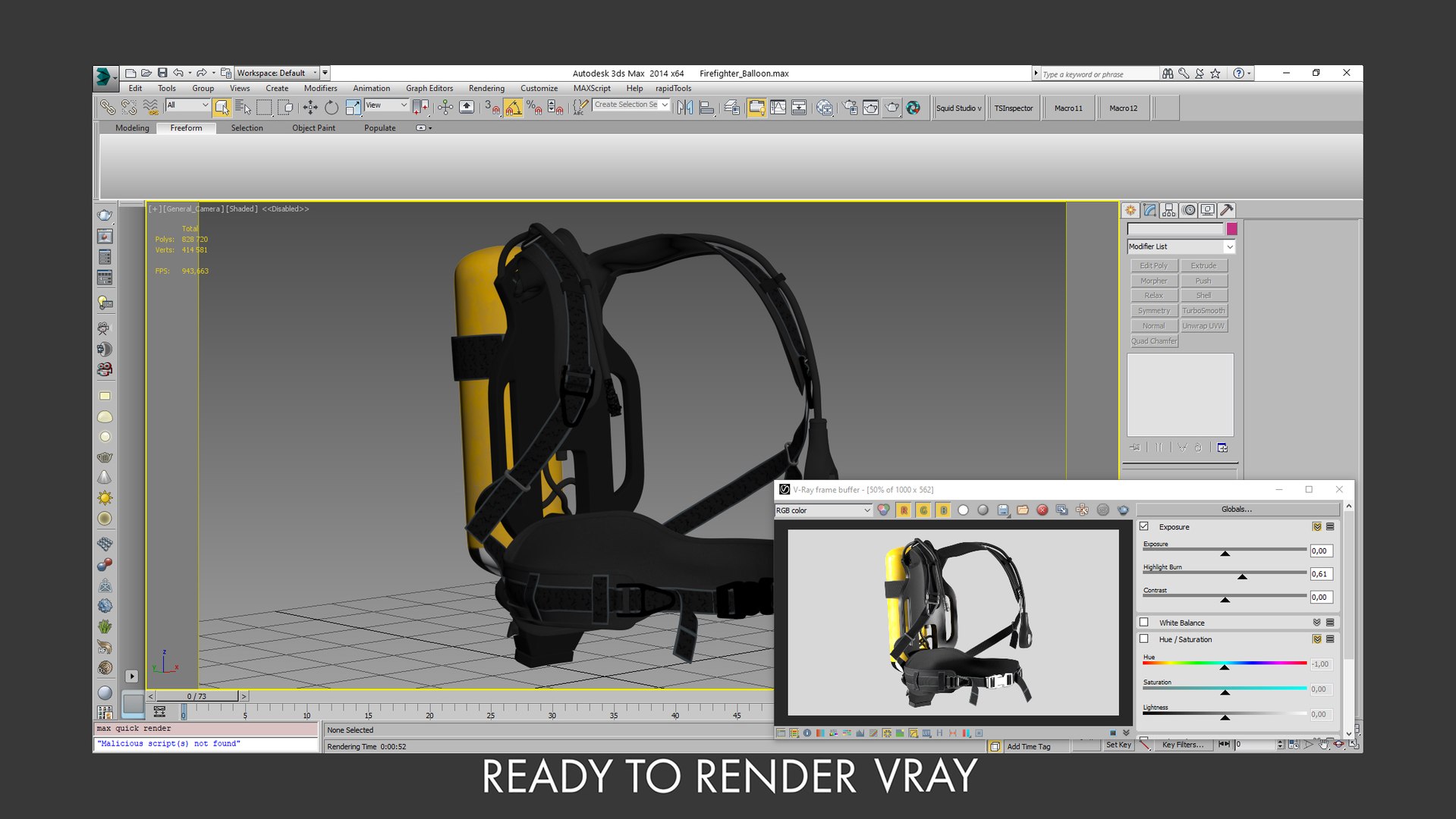The width and height of the screenshot is (1456, 819).
Task: Click the TSInspector toolbar button
Action: pyautogui.click(x=1014, y=108)
